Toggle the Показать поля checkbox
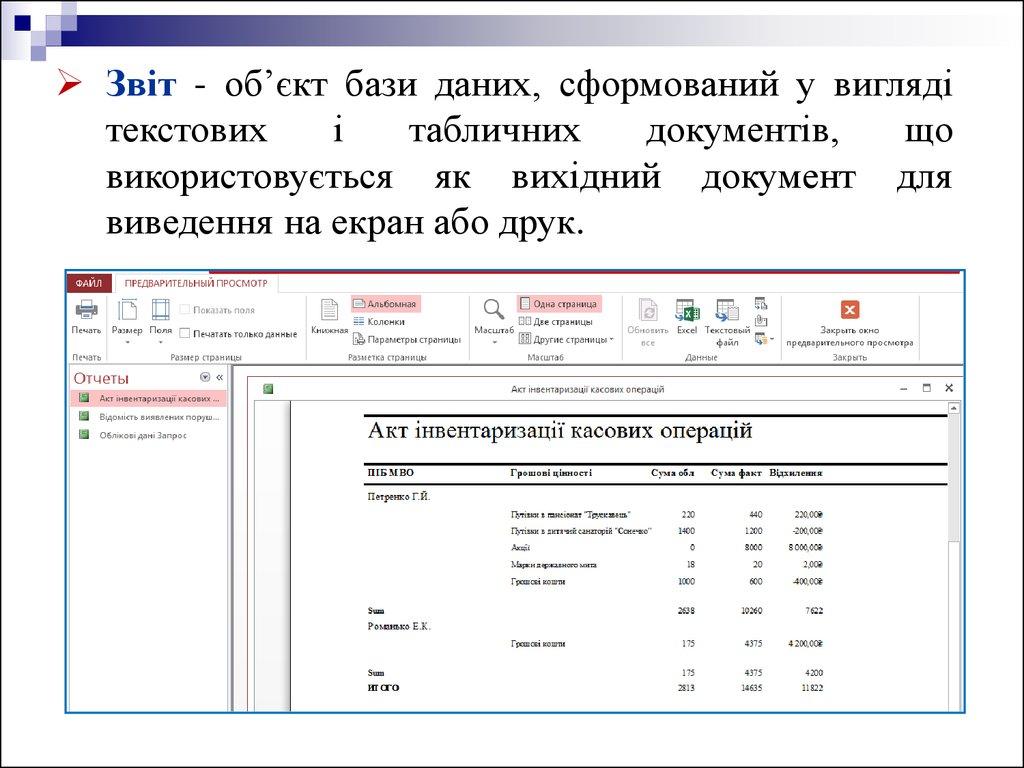The width and height of the screenshot is (1024, 768). tap(185, 310)
